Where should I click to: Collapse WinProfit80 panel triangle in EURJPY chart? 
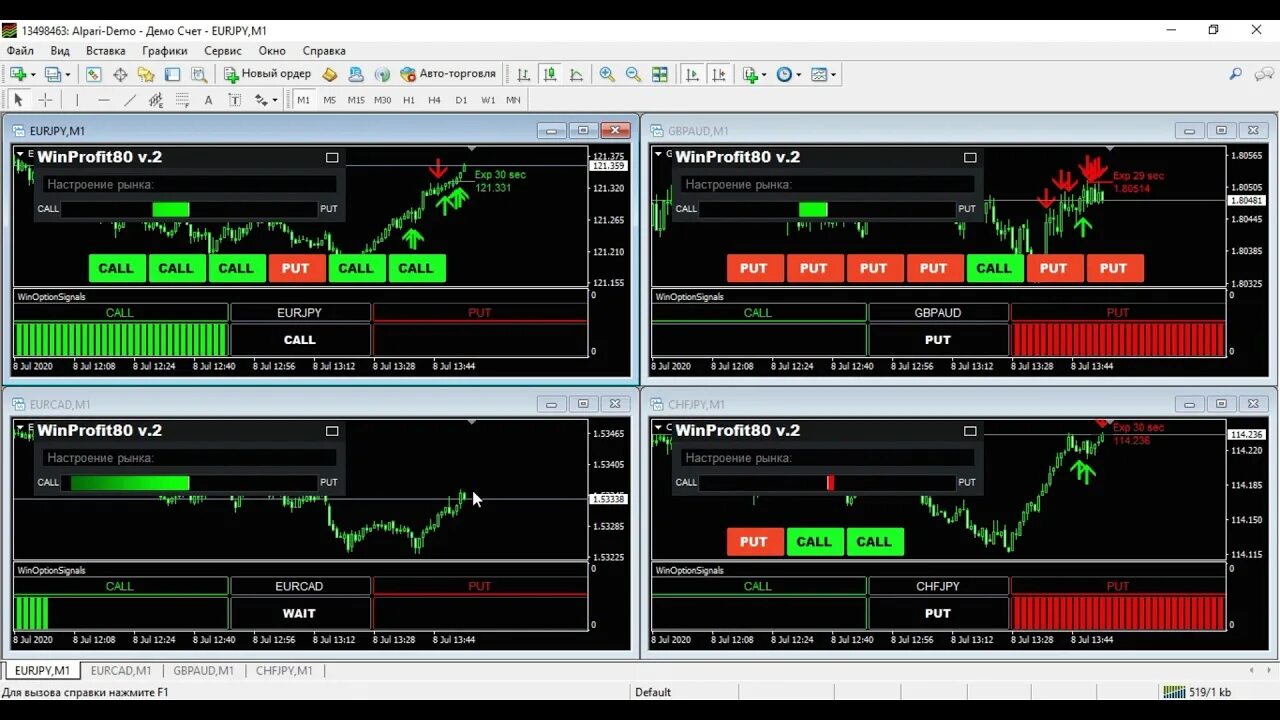tap(20, 154)
